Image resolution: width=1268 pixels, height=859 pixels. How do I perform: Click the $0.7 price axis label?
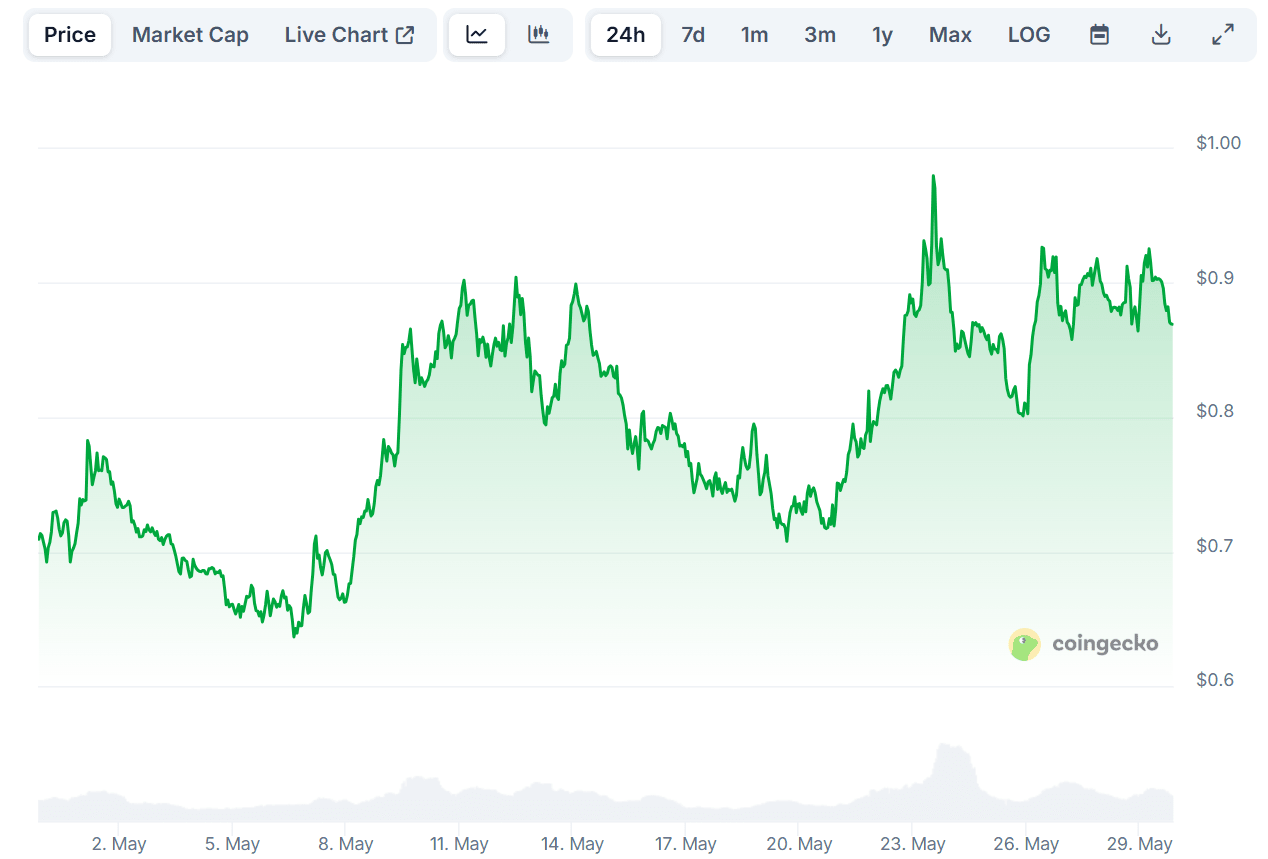[1214, 546]
